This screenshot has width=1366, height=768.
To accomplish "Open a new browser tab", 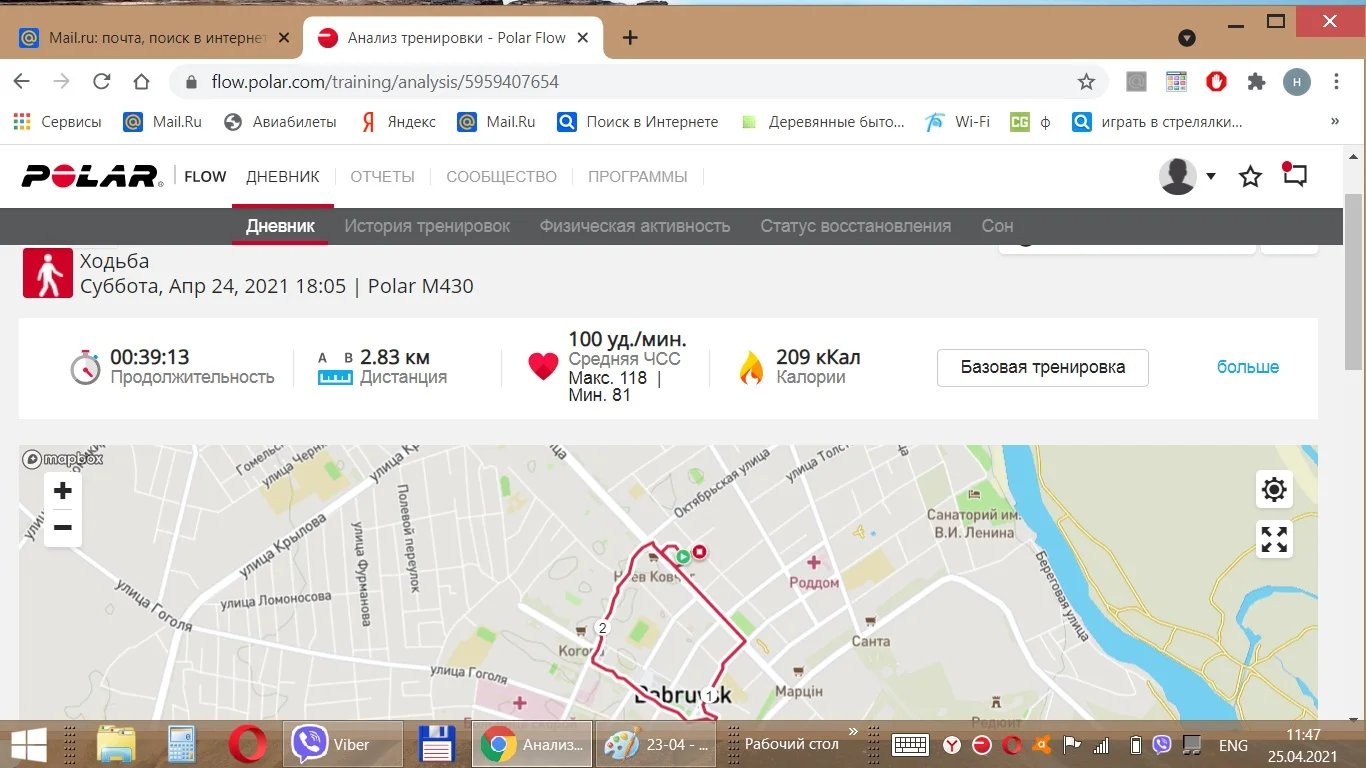I will click(x=630, y=38).
